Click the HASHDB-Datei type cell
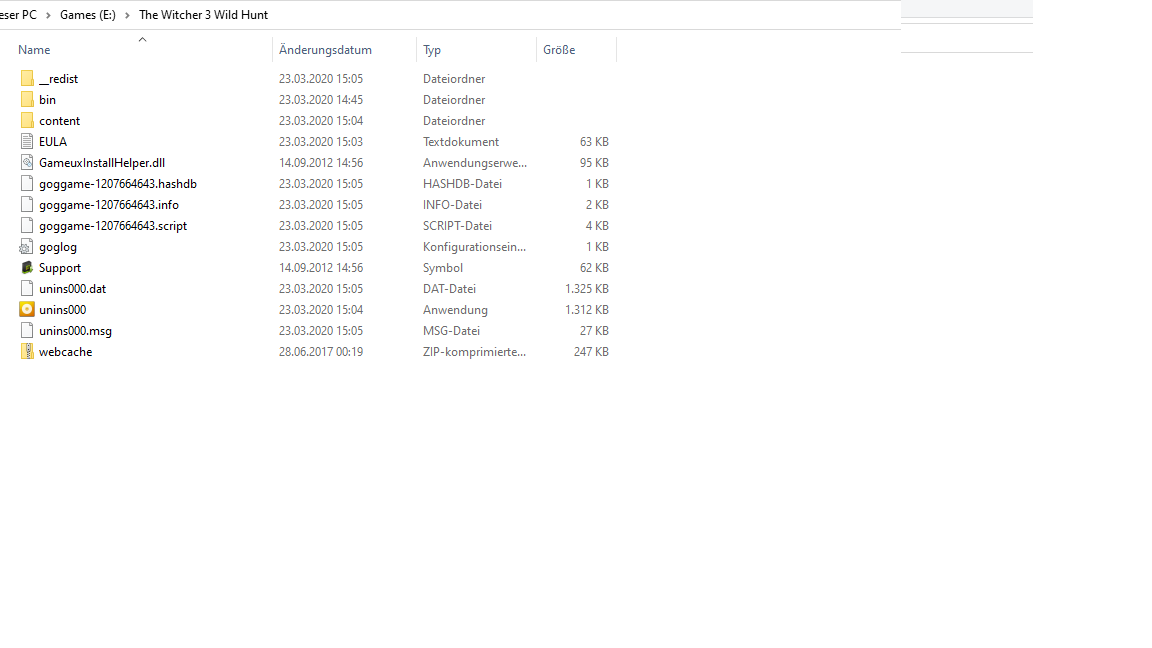 pos(462,184)
